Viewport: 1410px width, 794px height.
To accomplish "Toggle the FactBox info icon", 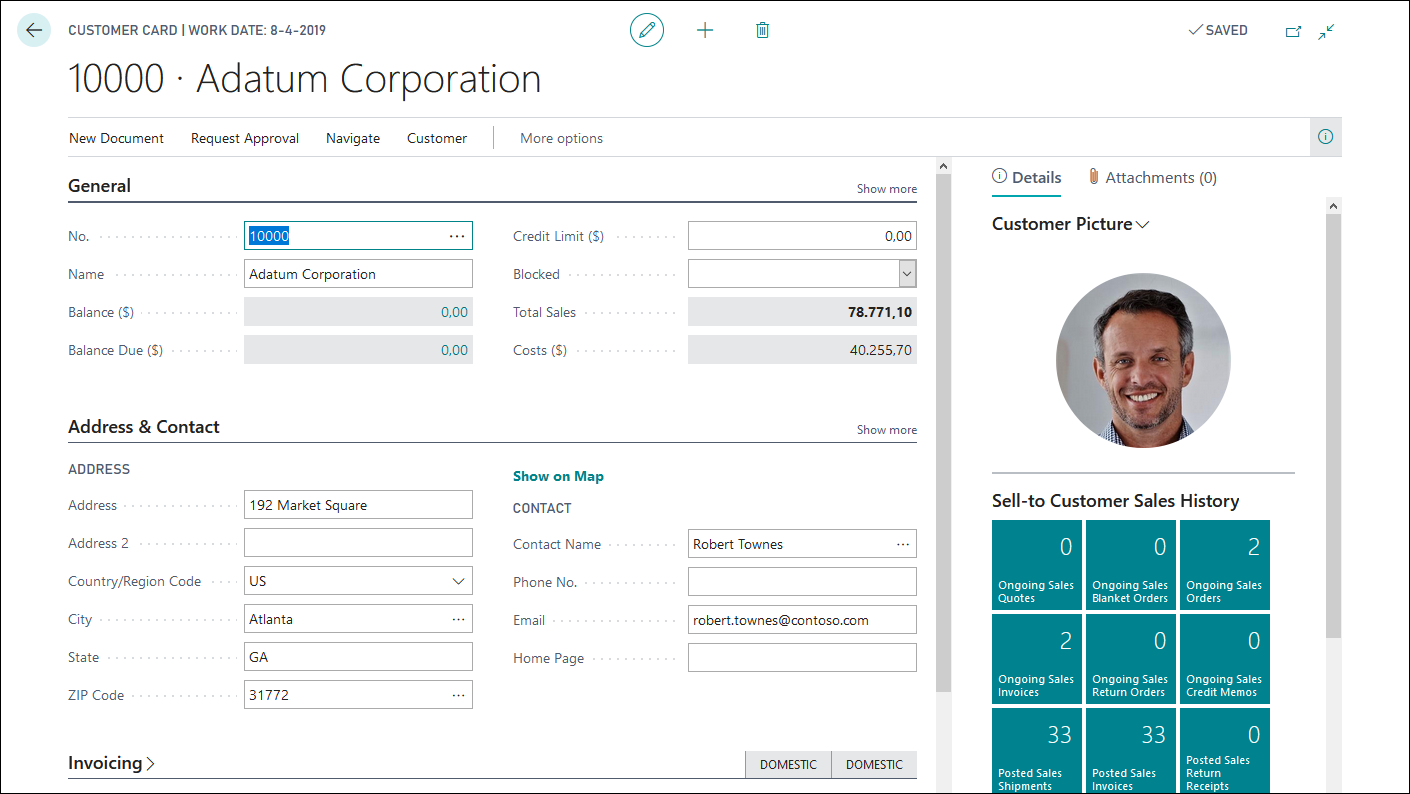I will point(1326,137).
